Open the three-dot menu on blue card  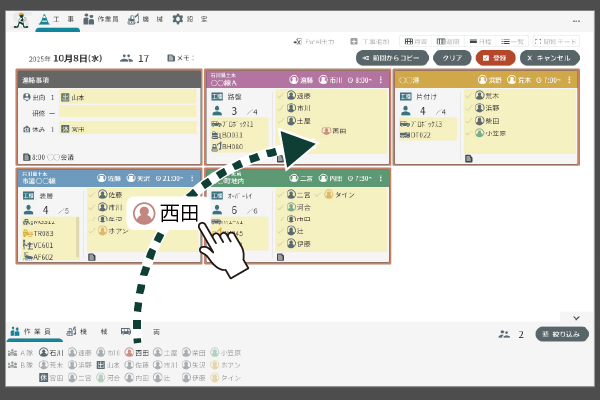click(x=191, y=178)
